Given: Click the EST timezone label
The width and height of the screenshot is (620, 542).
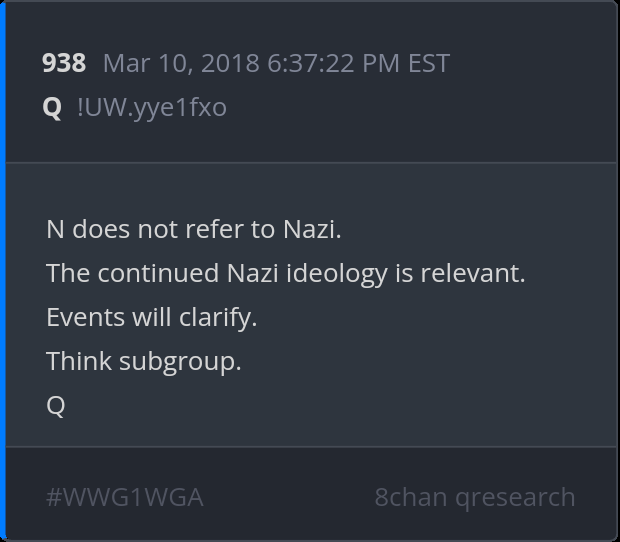Looking at the screenshot, I should point(429,63).
